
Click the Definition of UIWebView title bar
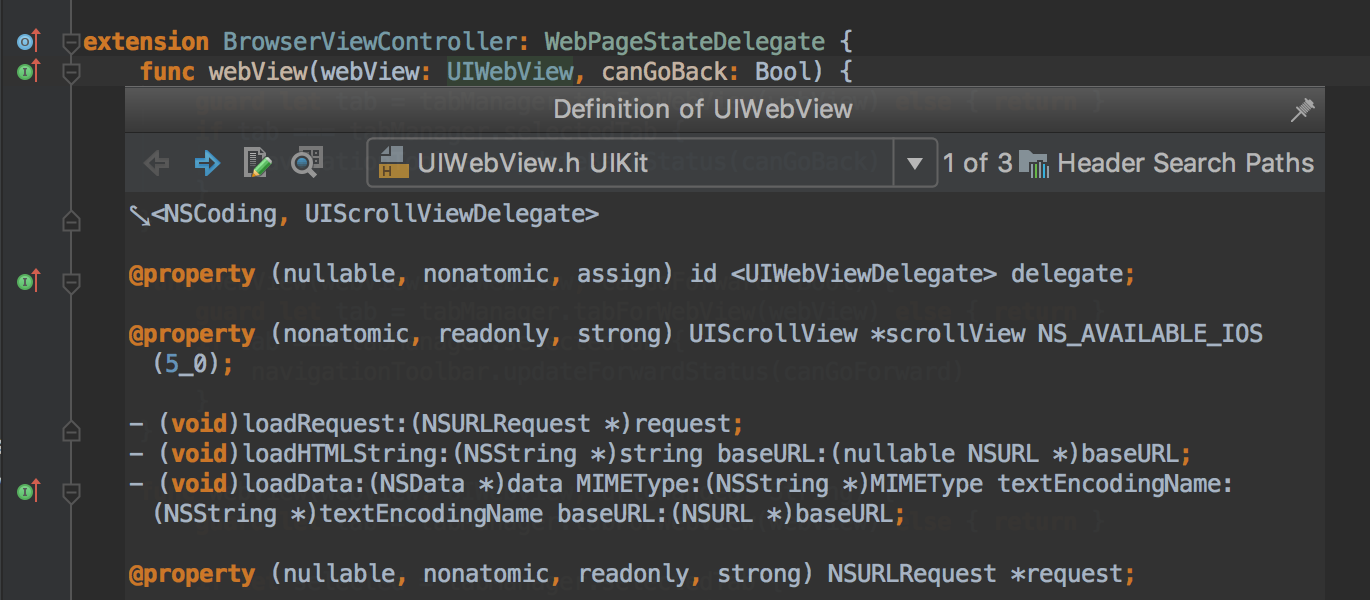pyautogui.click(x=702, y=109)
